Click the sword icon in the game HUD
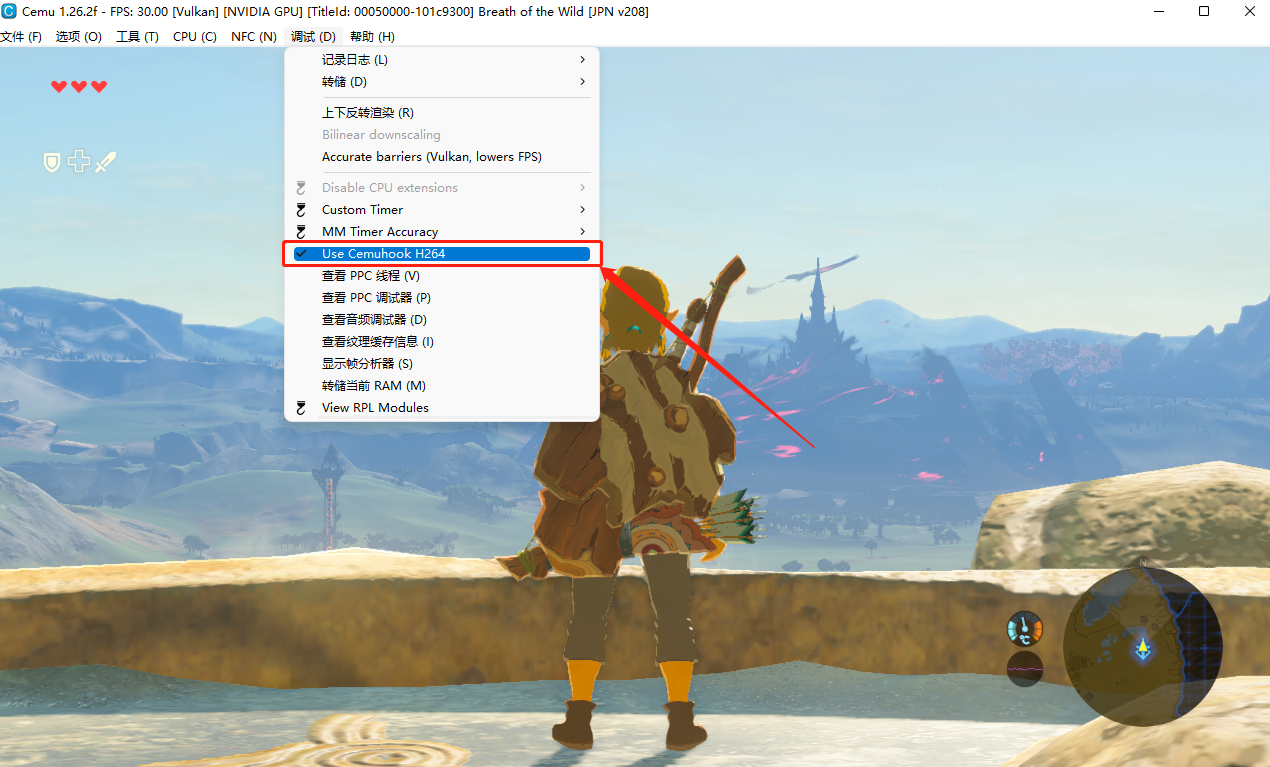 (105, 161)
